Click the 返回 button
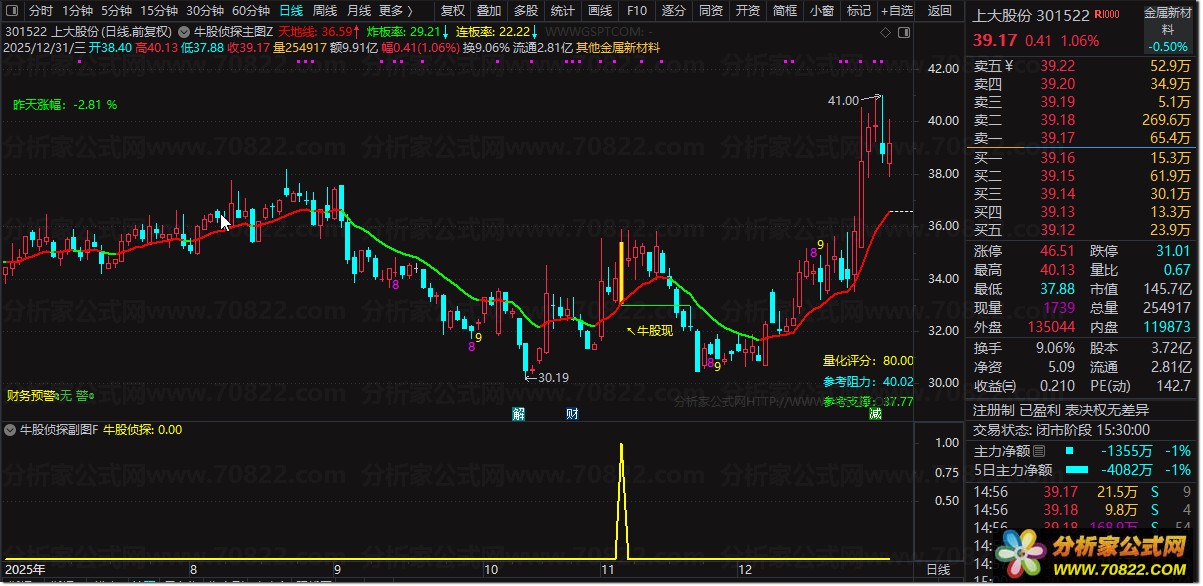Viewport: 1203px width, 586px height. [940, 11]
